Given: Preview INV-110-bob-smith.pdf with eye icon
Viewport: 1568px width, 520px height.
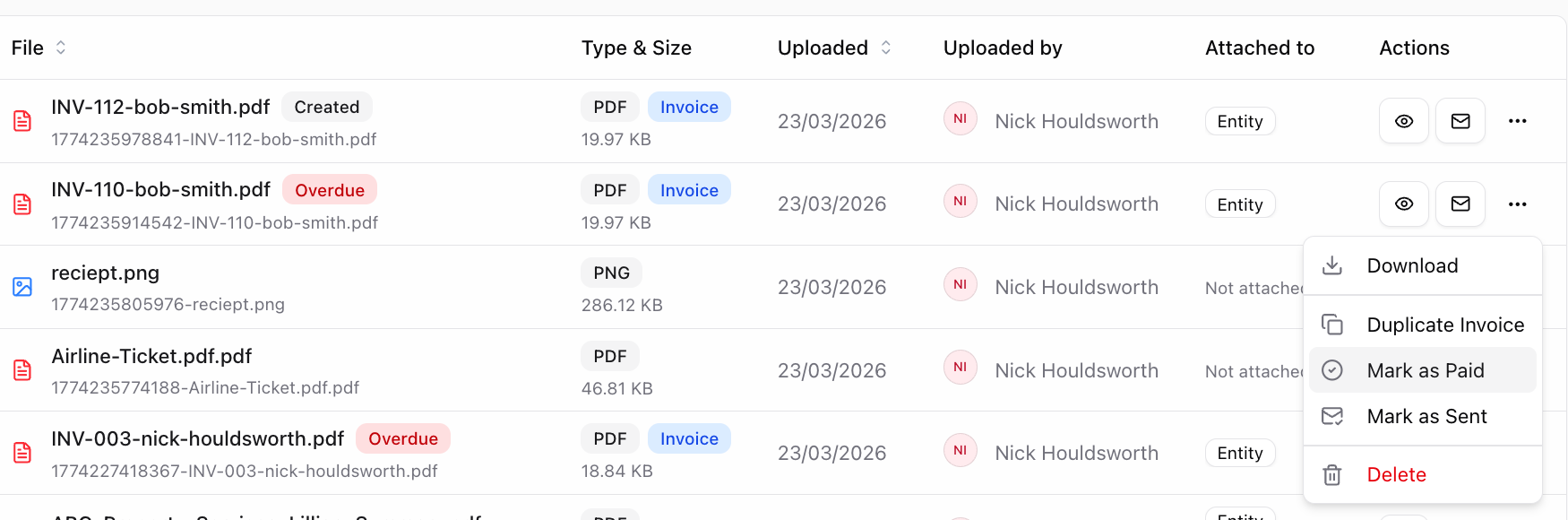Looking at the screenshot, I should (1404, 204).
